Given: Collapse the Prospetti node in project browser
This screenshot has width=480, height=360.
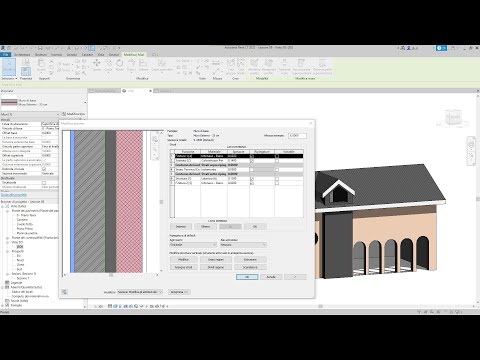Looking at the screenshot, I should tap(8, 251).
